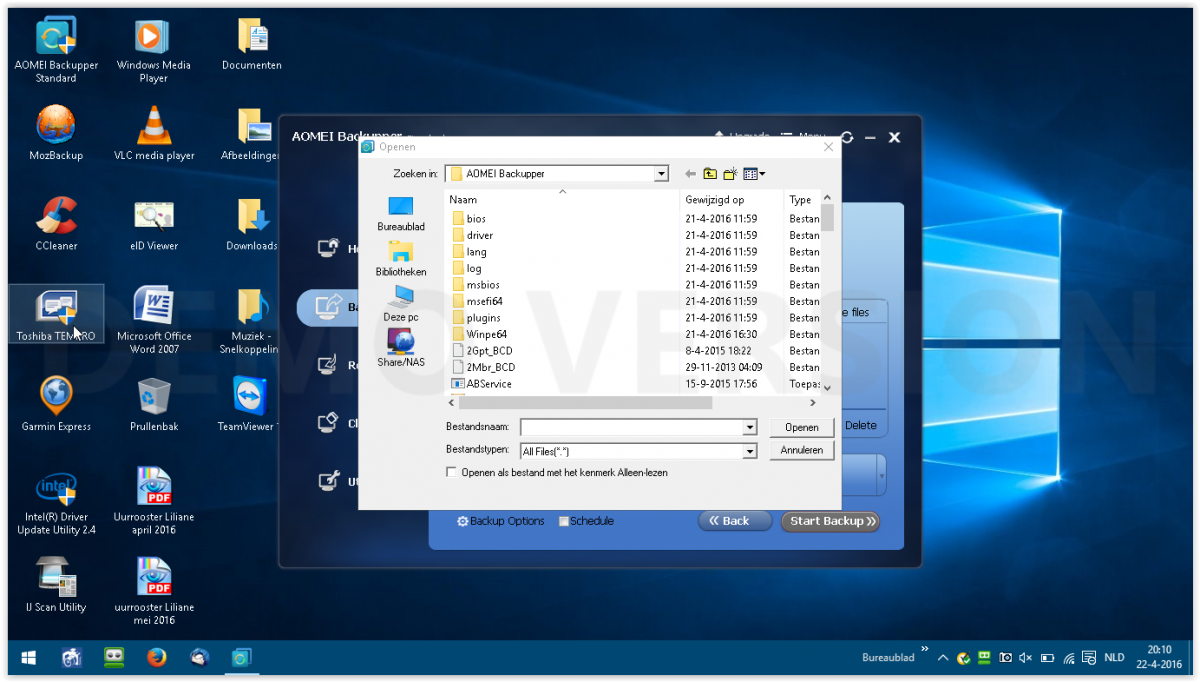
Task: Select the Downloads folder desktop icon
Action: [x=252, y=224]
